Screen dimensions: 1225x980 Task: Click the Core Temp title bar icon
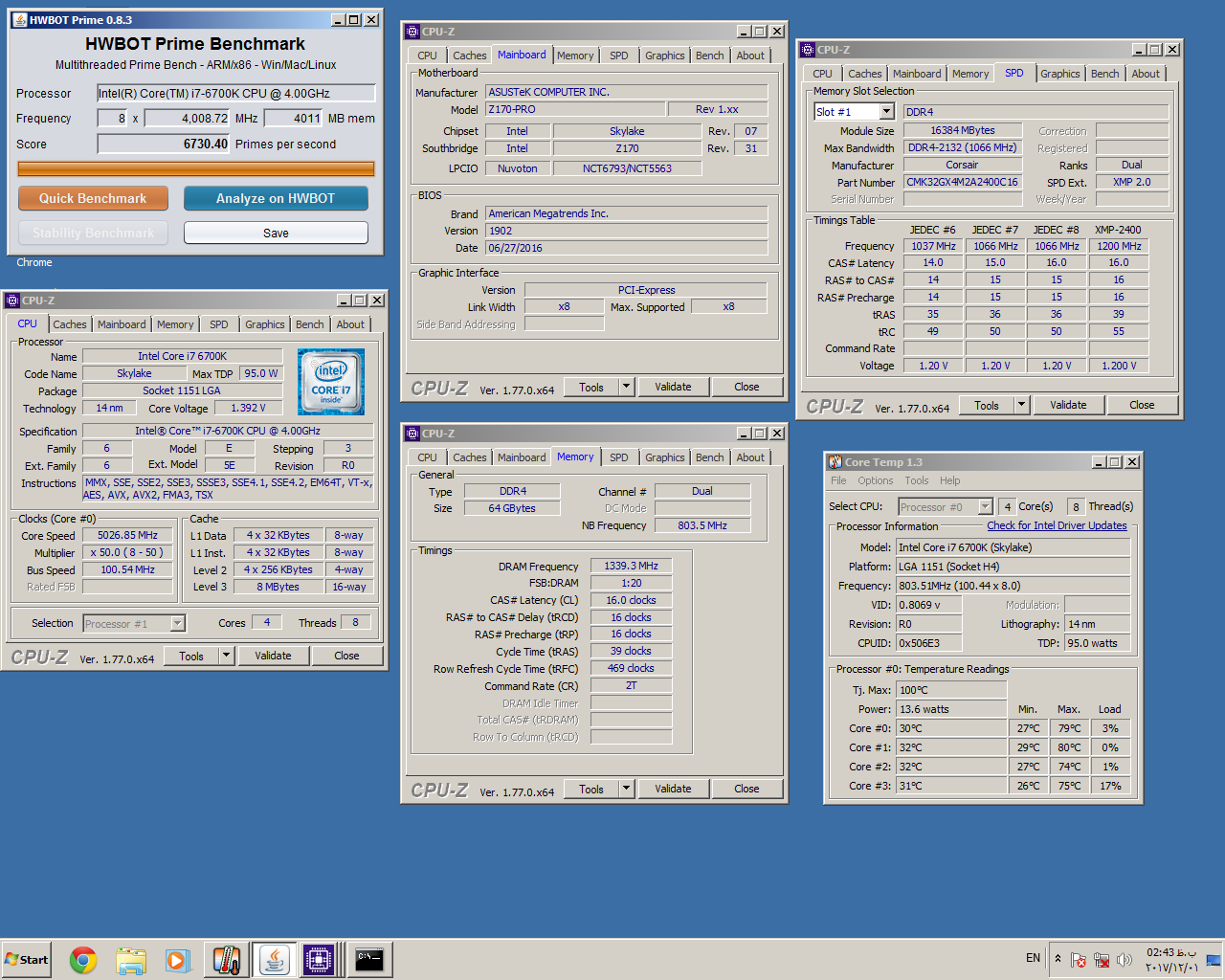tap(835, 462)
